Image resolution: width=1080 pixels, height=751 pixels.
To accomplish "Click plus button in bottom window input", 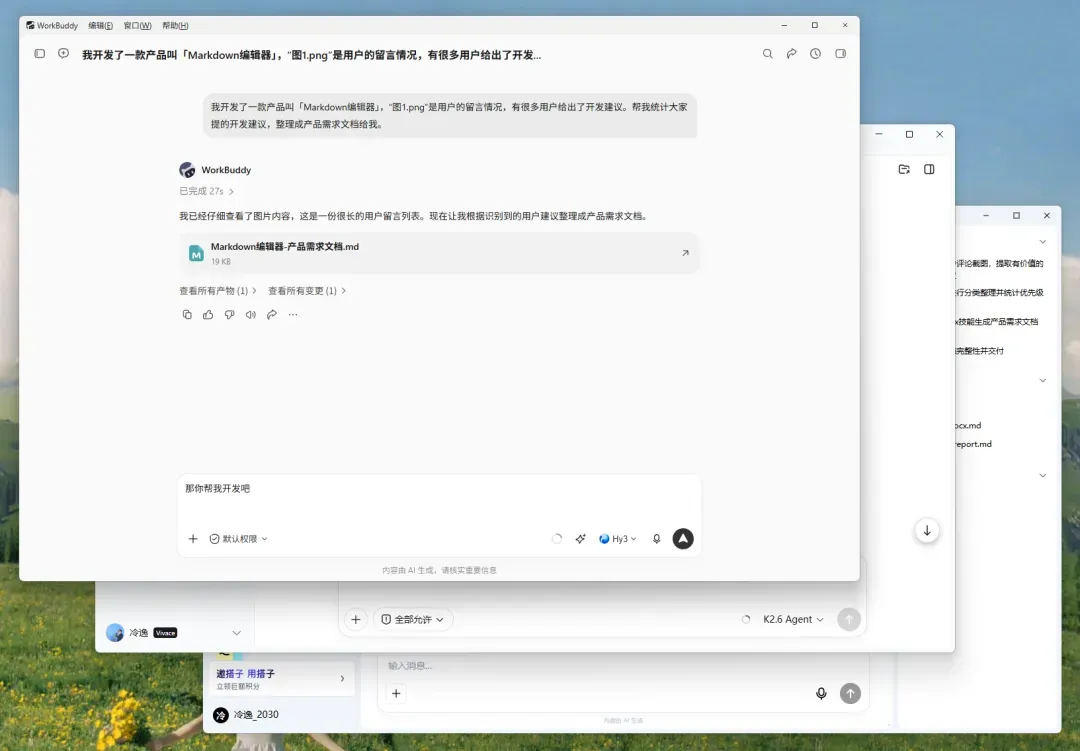I will 396,693.
